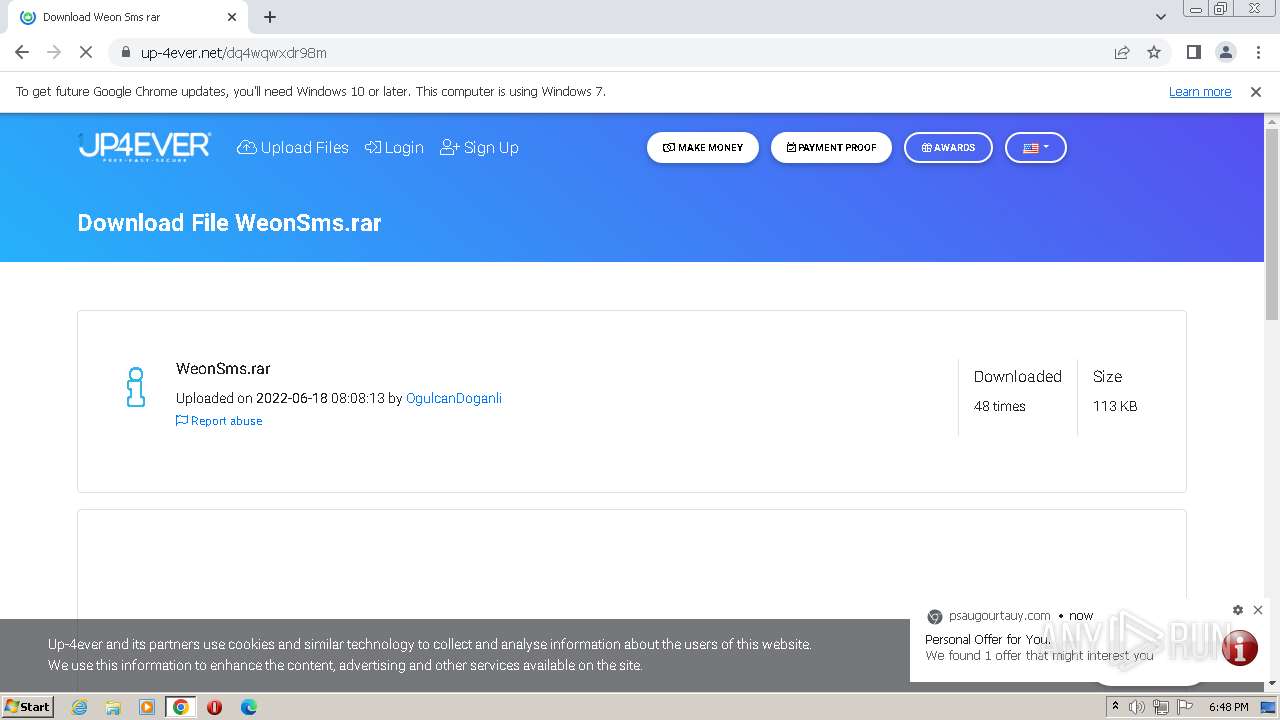Stop loading the page

click(86, 52)
